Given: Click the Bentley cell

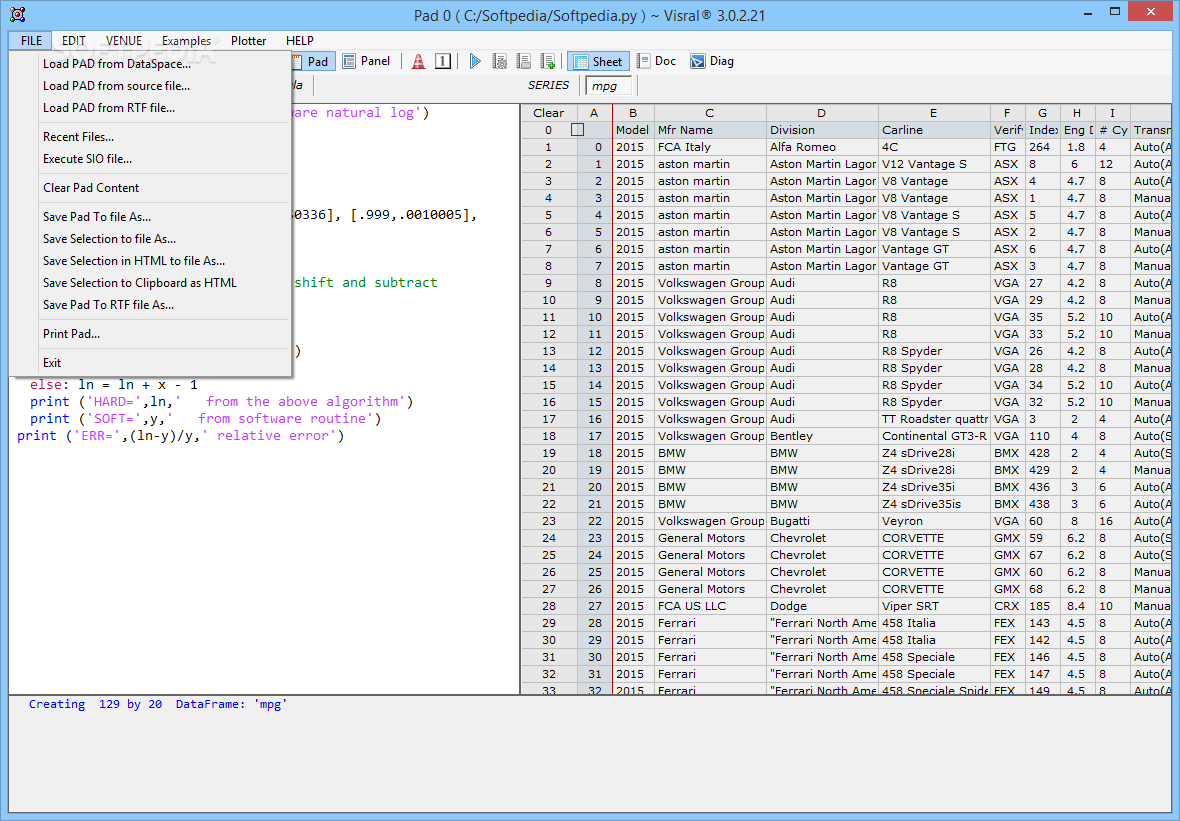Looking at the screenshot, I should (822, 436).
